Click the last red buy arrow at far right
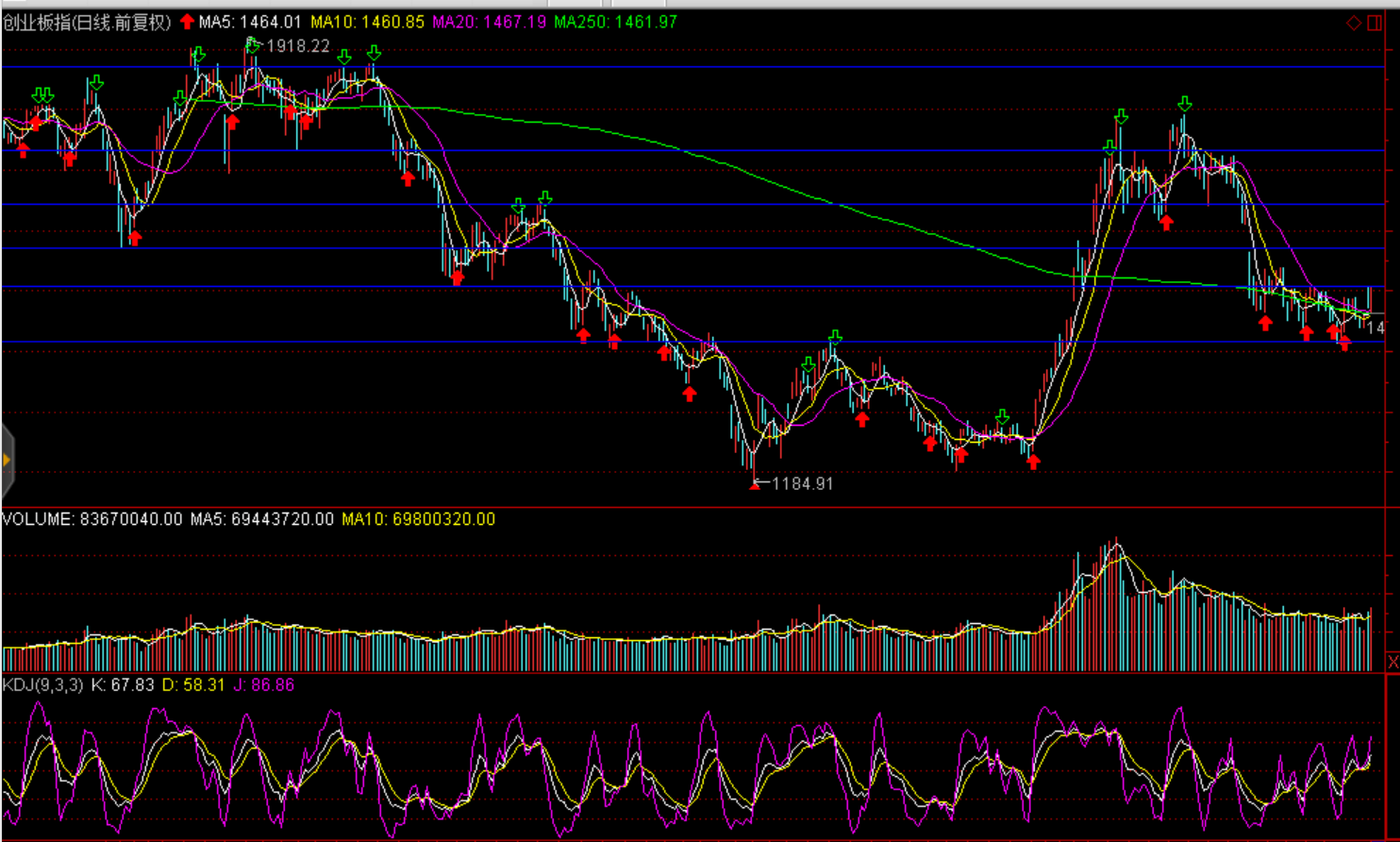 [x=1344, y=343]
